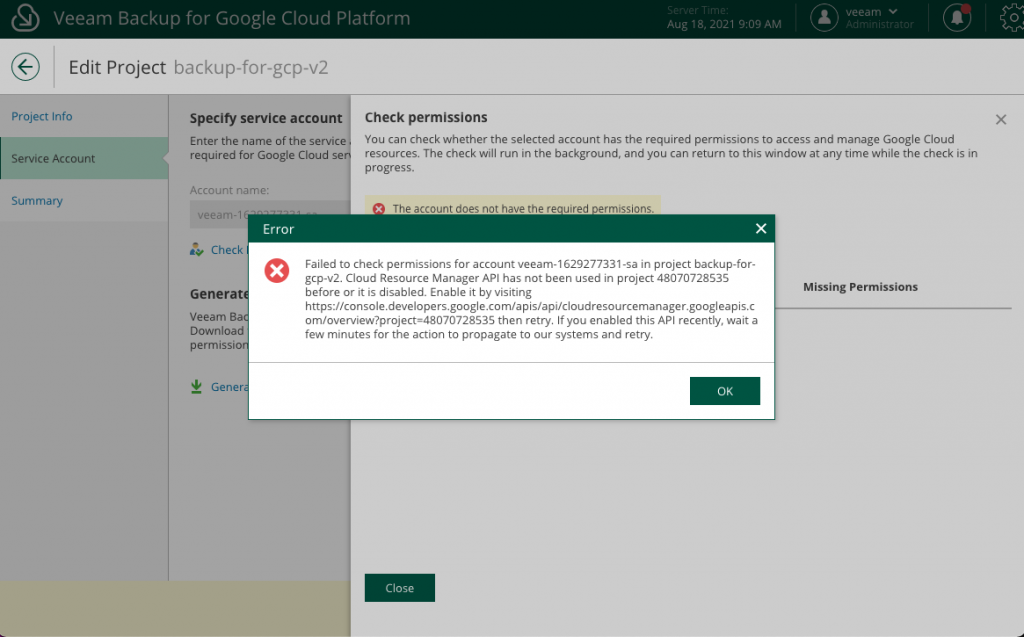Click the Veeam Backup for Google Cloud Platform title
This screenshot has height=637, width=1024.
pyautogui.click(x=232, y=18)
